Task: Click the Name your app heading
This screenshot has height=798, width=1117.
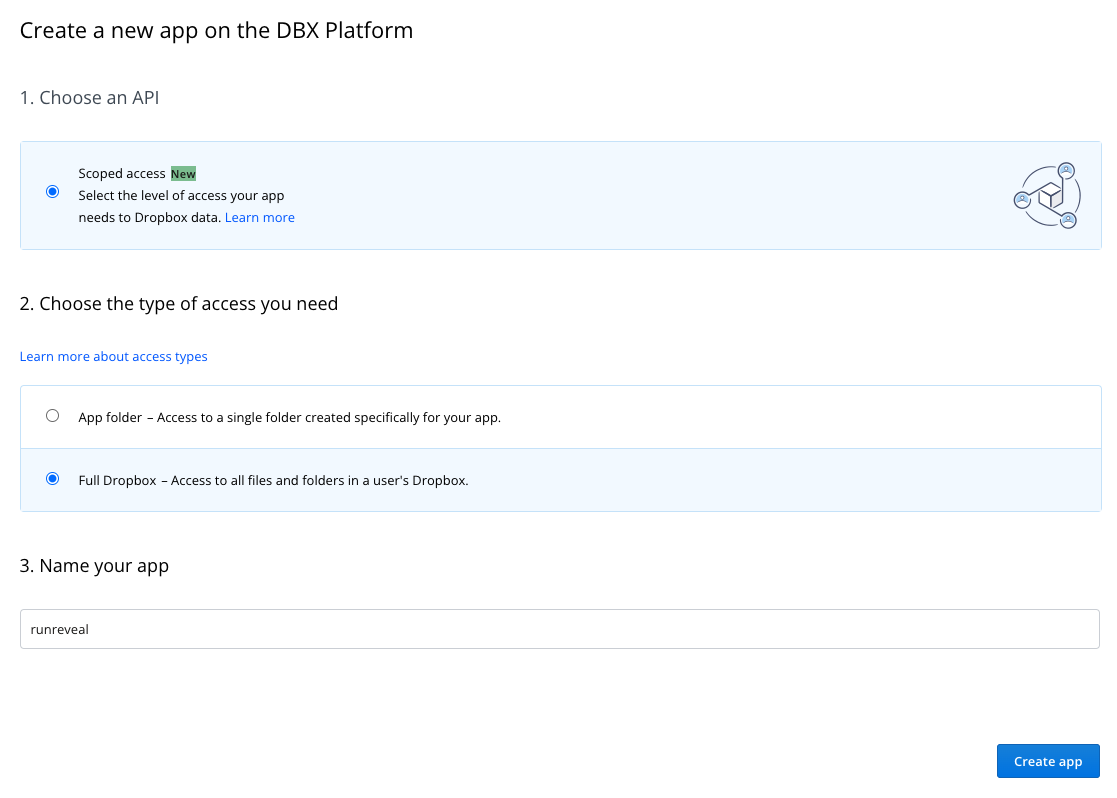Action: click(94, 565)
